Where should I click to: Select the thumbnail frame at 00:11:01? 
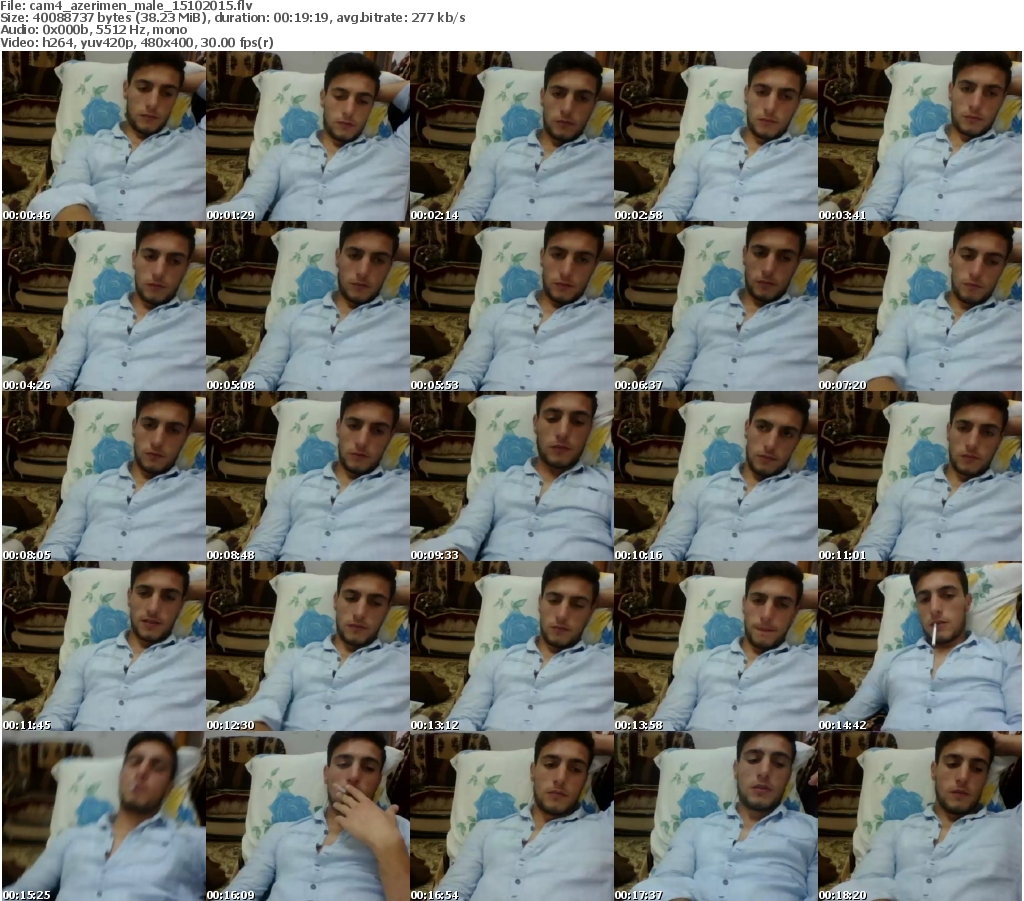(920, 476)
